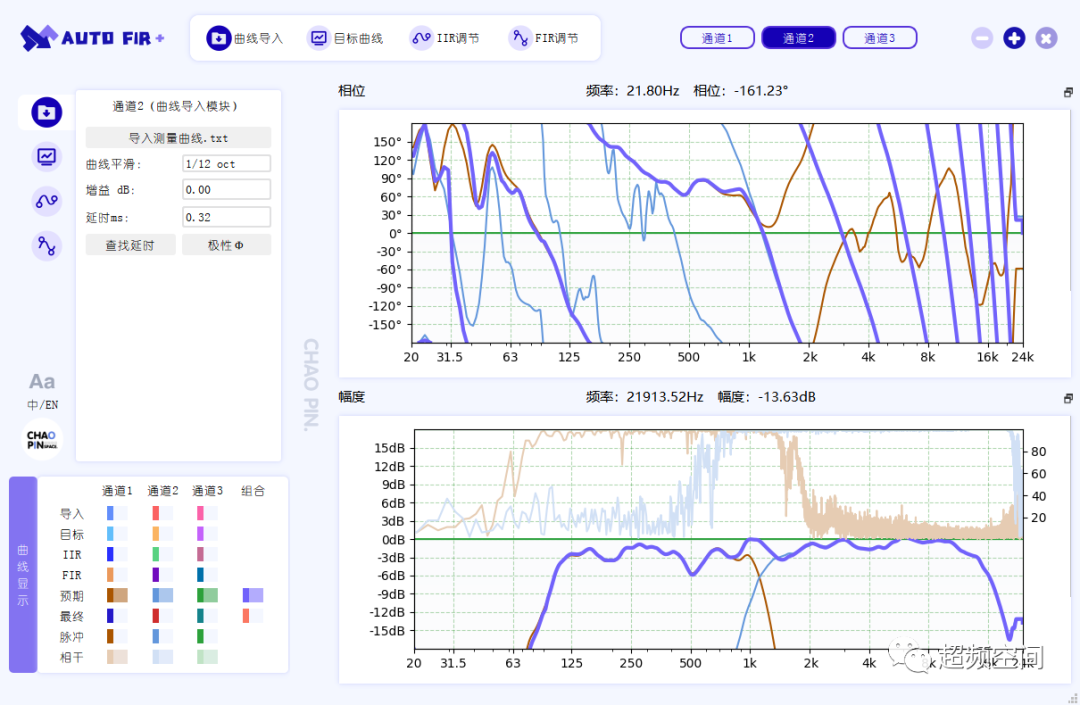This screenshot has height=705, width=1080.
Task: Toggle 通道3 IIR curve visibility
Action: pyautogui.click(x=207, y=554)
